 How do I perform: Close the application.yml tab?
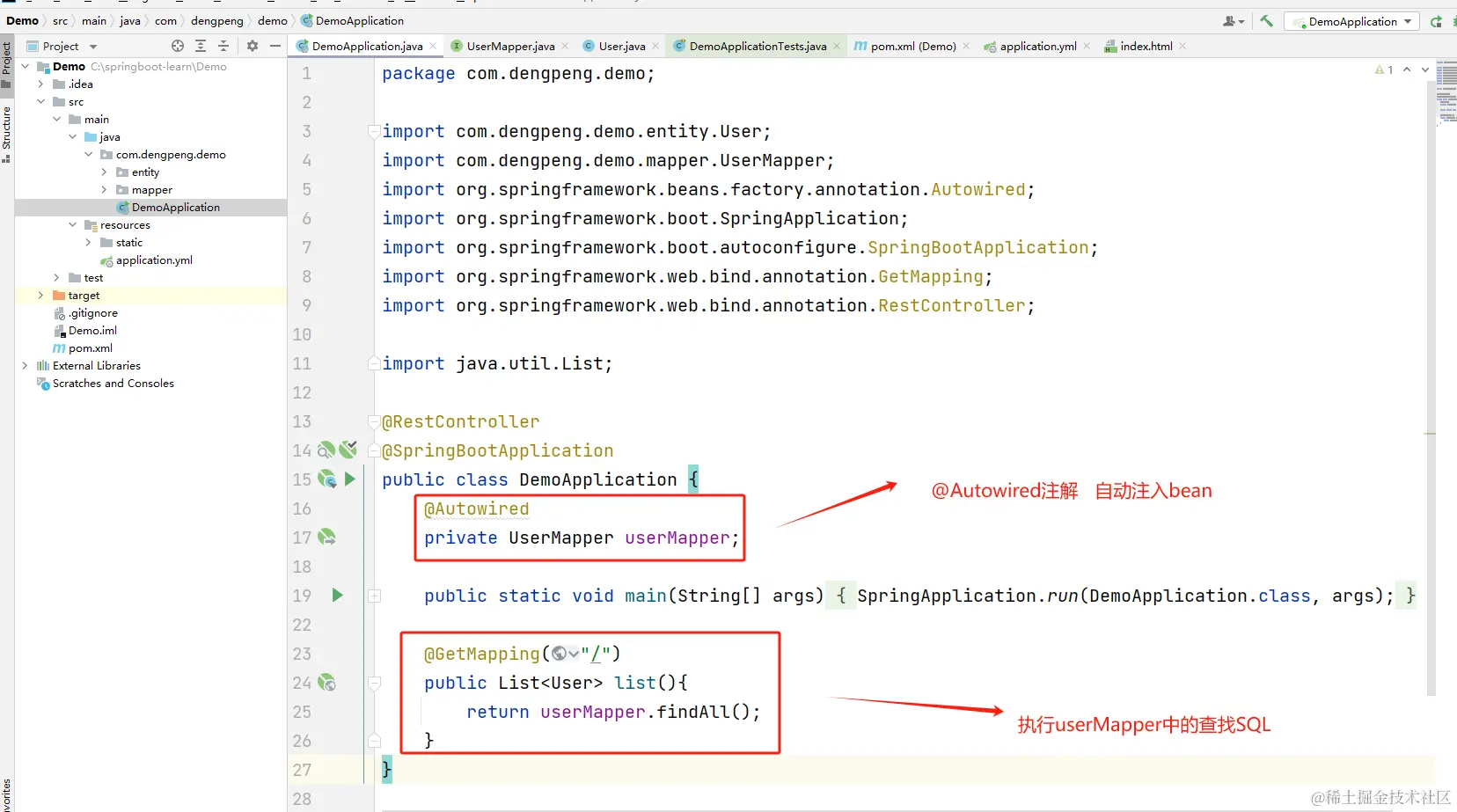(1087, 46)
